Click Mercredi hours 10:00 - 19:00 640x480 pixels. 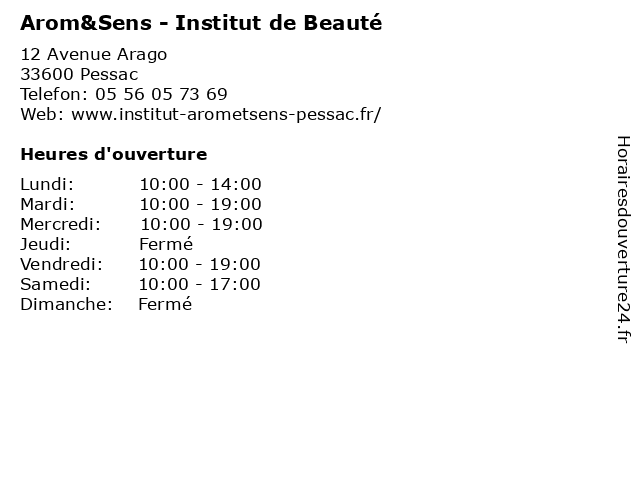pos(200,224)
